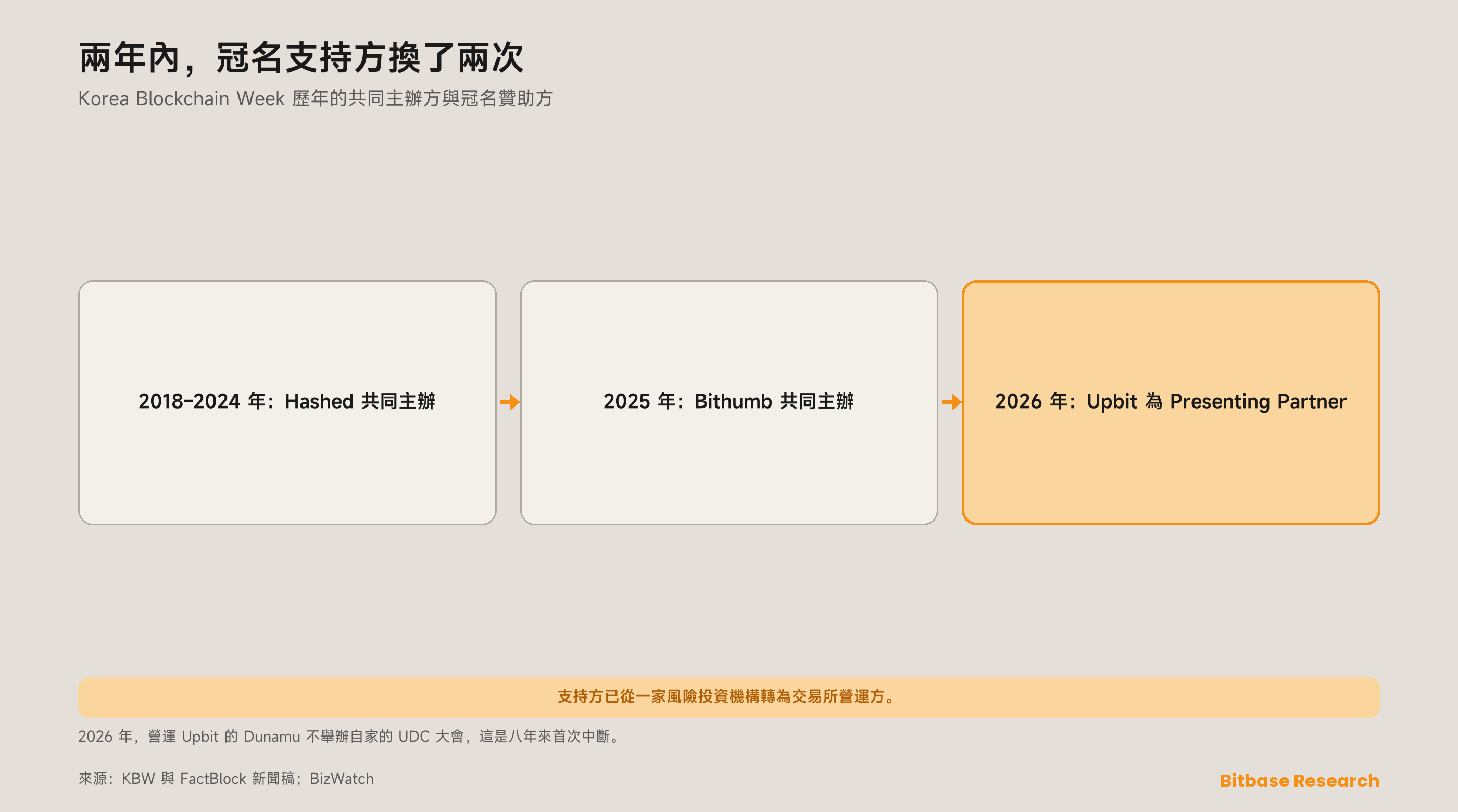The height and width of the screenshot is (812, 1458).
Task: Click the subtitle beginning Korea Blockchain Week
Action: click(315, 98)
